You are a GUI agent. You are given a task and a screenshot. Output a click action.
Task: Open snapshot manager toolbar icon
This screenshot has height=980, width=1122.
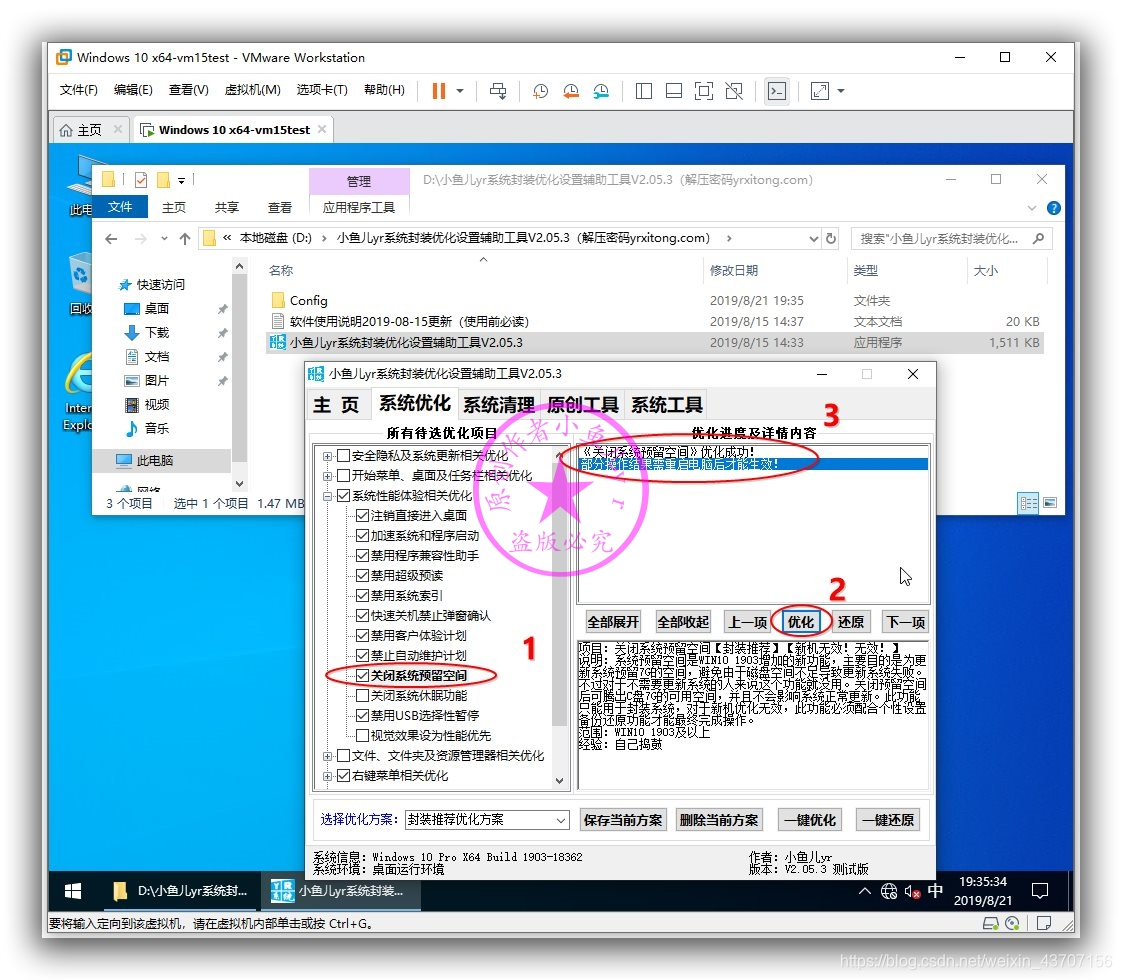[x=601, y=91]
